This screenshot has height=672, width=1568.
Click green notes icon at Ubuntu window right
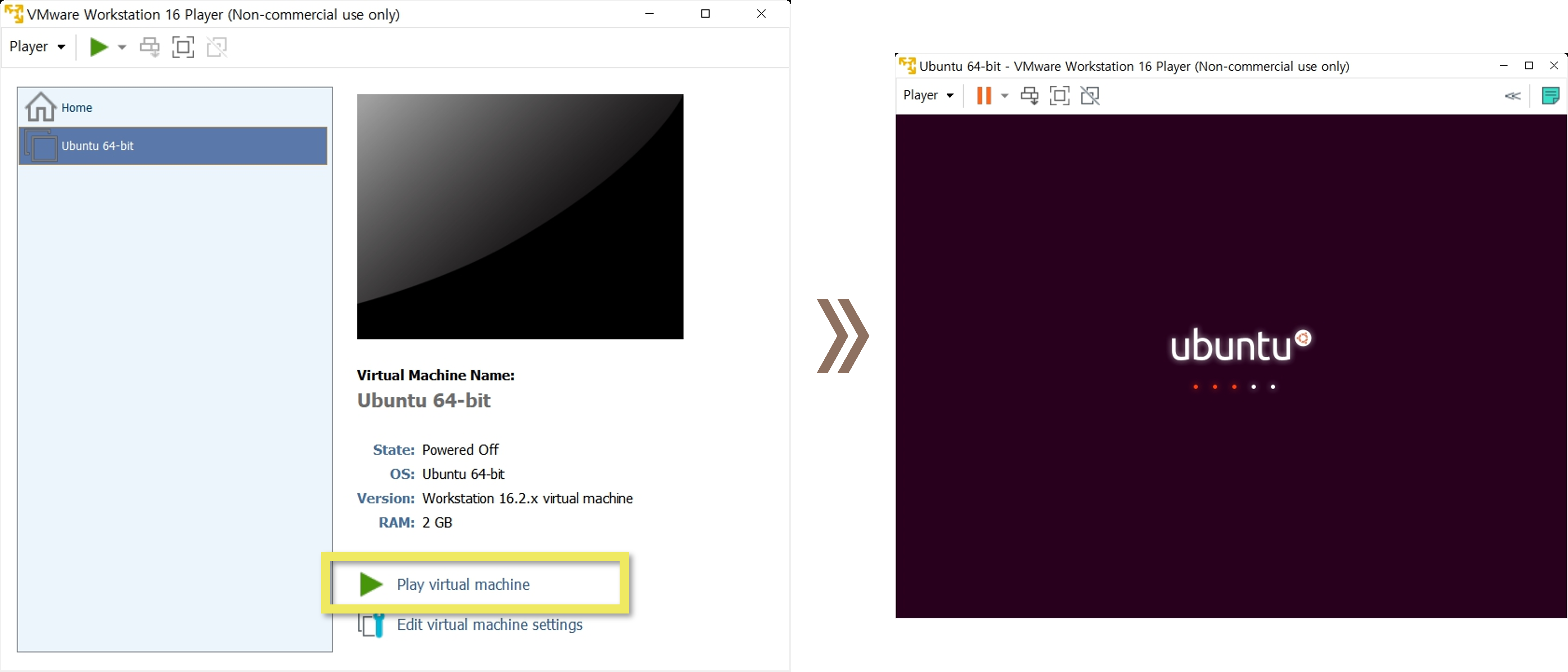(1550, 96)
